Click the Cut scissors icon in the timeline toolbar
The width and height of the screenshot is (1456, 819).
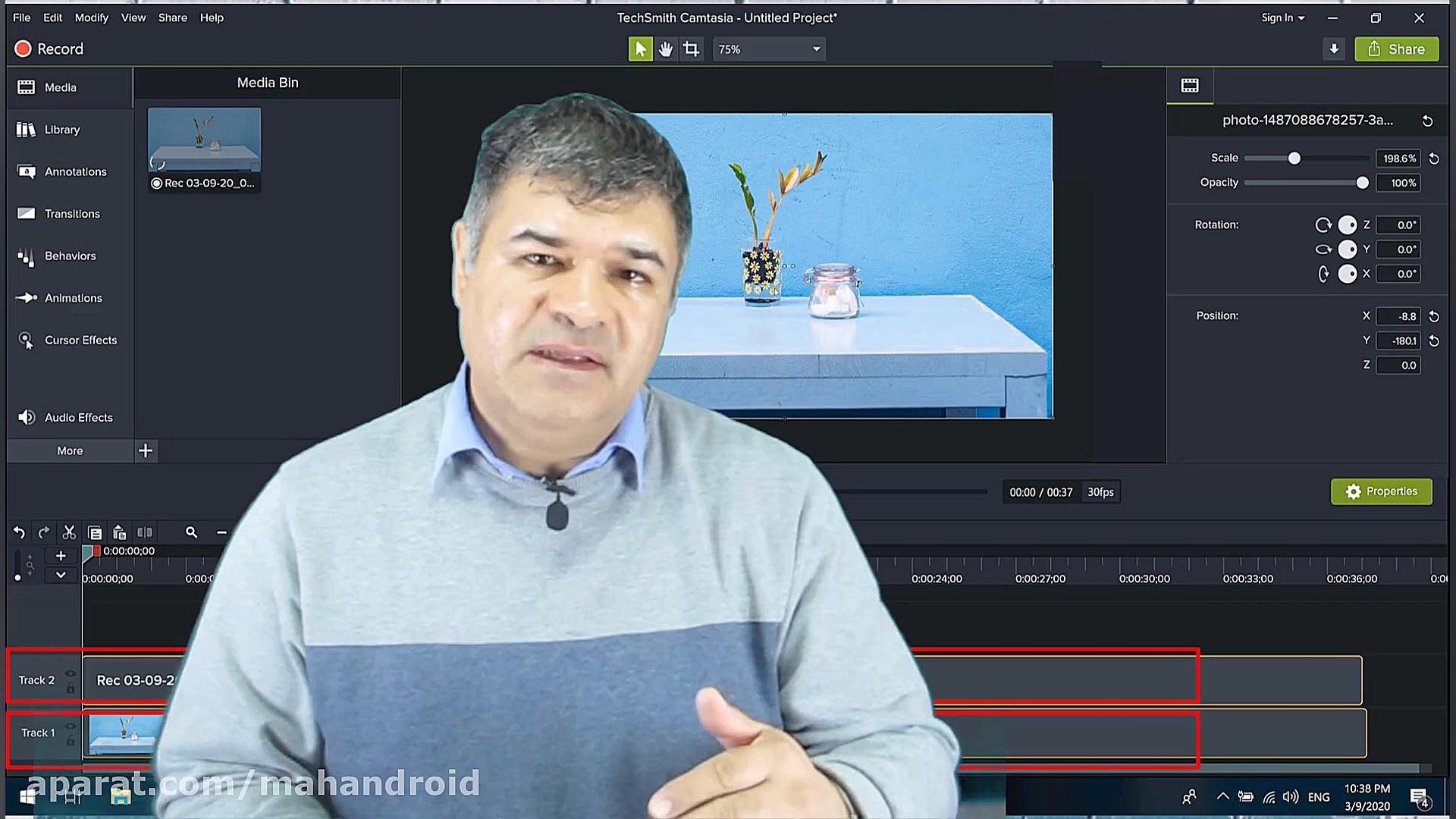pyautogui.click(x=69, y=532)
